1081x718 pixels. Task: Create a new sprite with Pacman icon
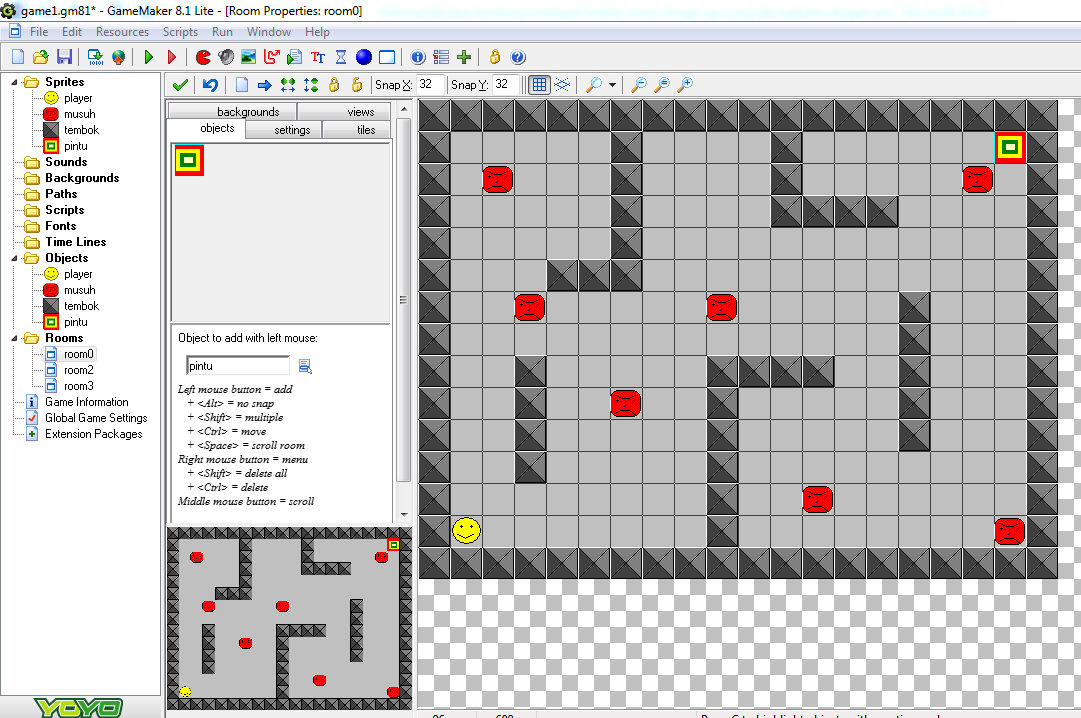(x=203, y=57)
